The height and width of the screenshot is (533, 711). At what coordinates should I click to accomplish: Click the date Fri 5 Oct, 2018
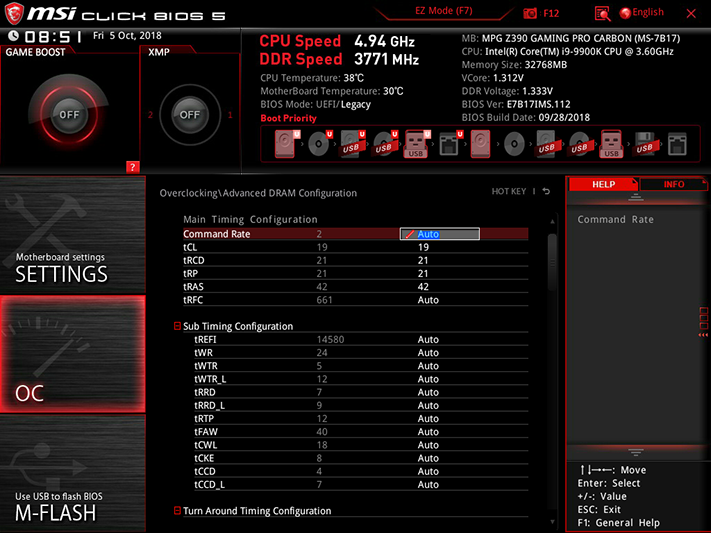coord(127,35)
